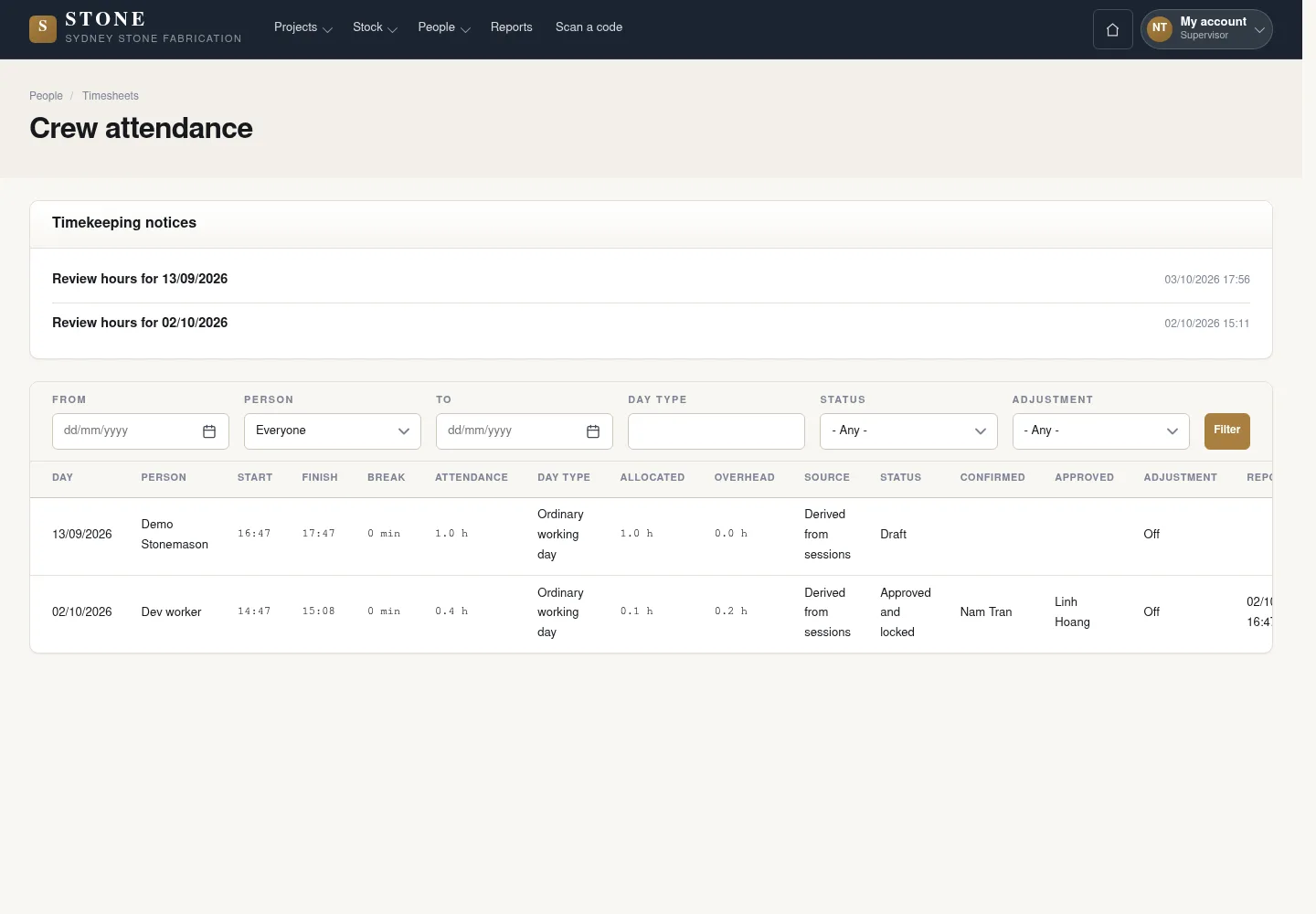The image size is (1316, 914).
Task: Expand the People menu in the navbar
Action: [444, 27]
